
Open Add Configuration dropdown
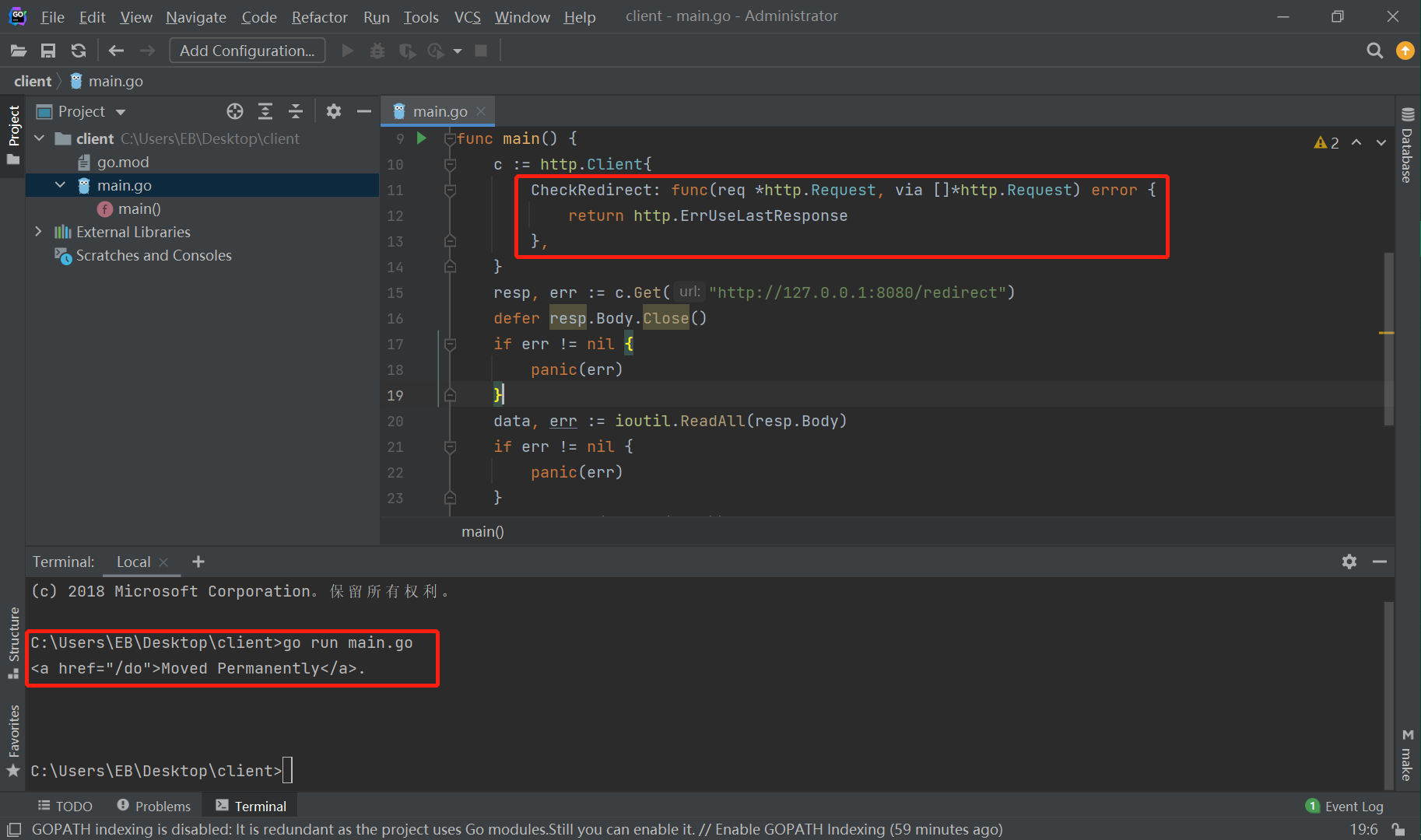point(247,51)
